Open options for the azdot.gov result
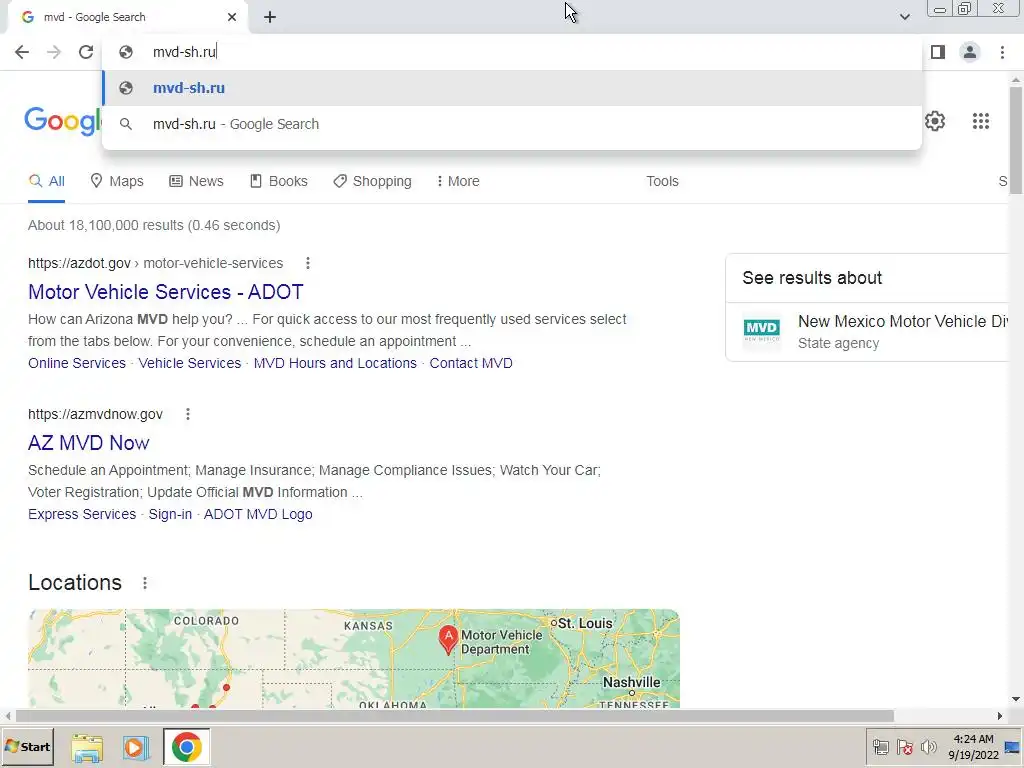 (x=308, y=263)
